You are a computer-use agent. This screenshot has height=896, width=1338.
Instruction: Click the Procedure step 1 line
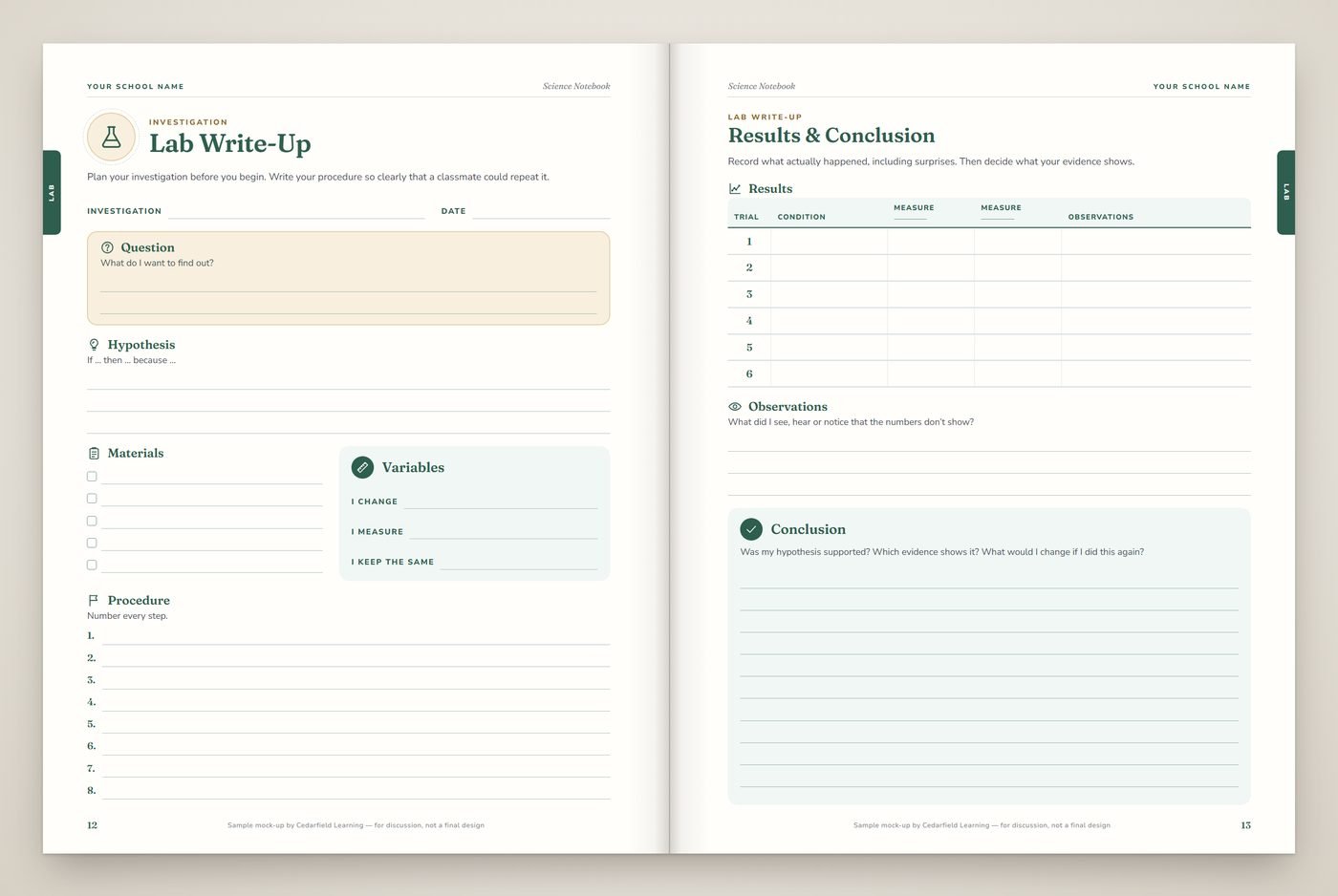[x=356, y=635]
